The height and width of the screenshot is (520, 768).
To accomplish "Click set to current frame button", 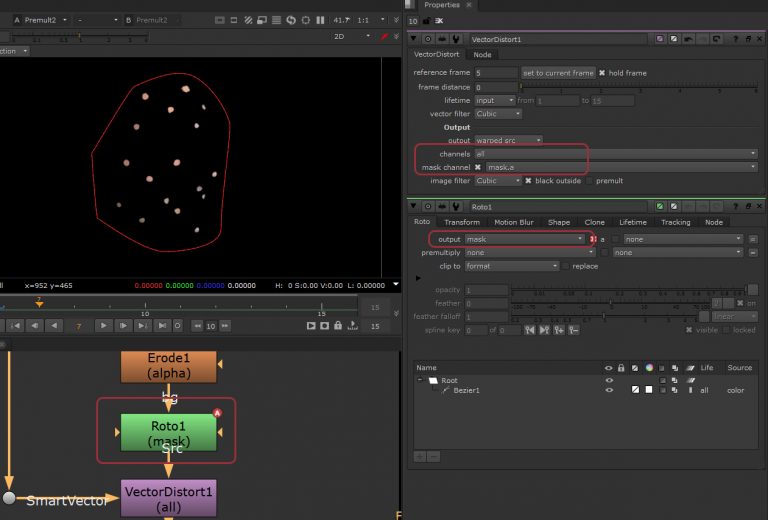I will 558,73.
